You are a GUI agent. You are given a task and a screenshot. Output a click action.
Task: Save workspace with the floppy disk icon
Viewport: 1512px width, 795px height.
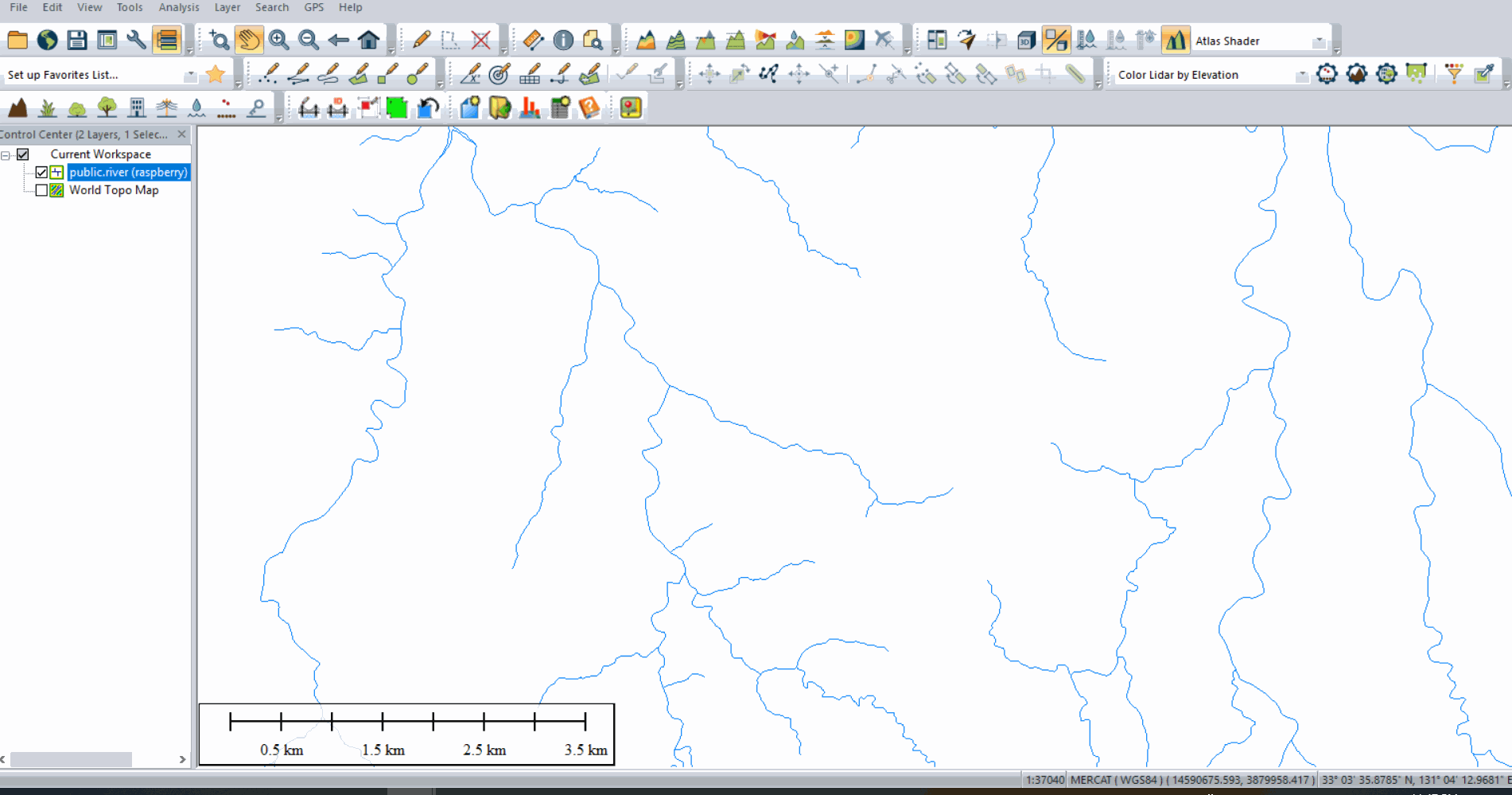click(x=77, y=40)
